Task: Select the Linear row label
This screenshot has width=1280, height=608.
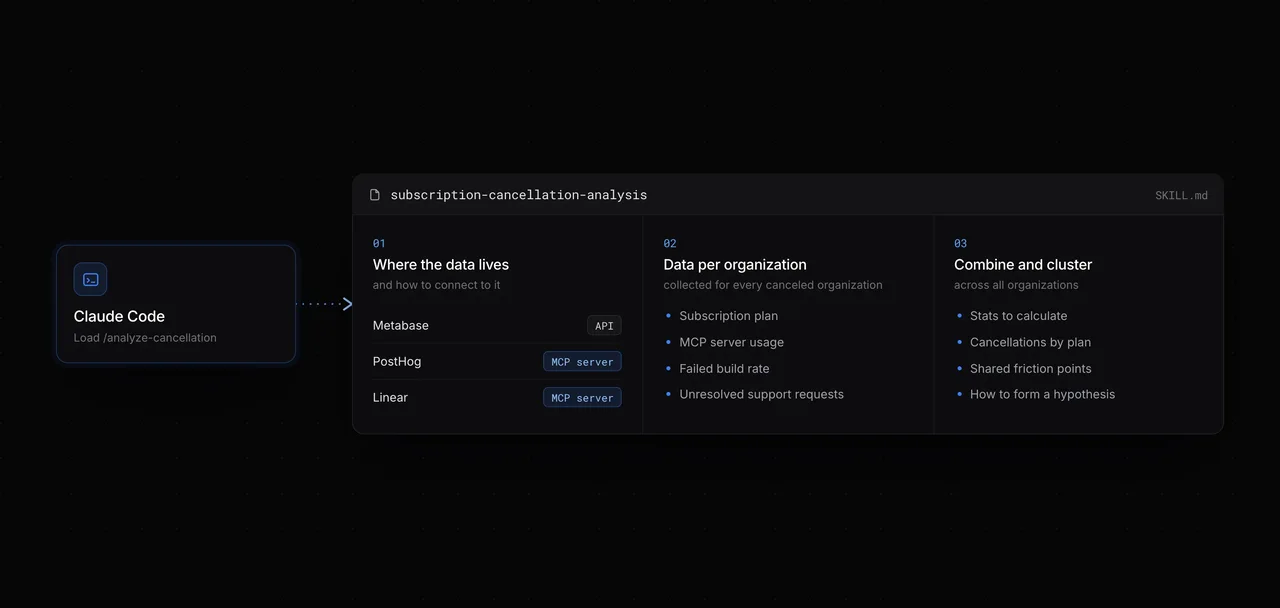Action: click(390, 398)
